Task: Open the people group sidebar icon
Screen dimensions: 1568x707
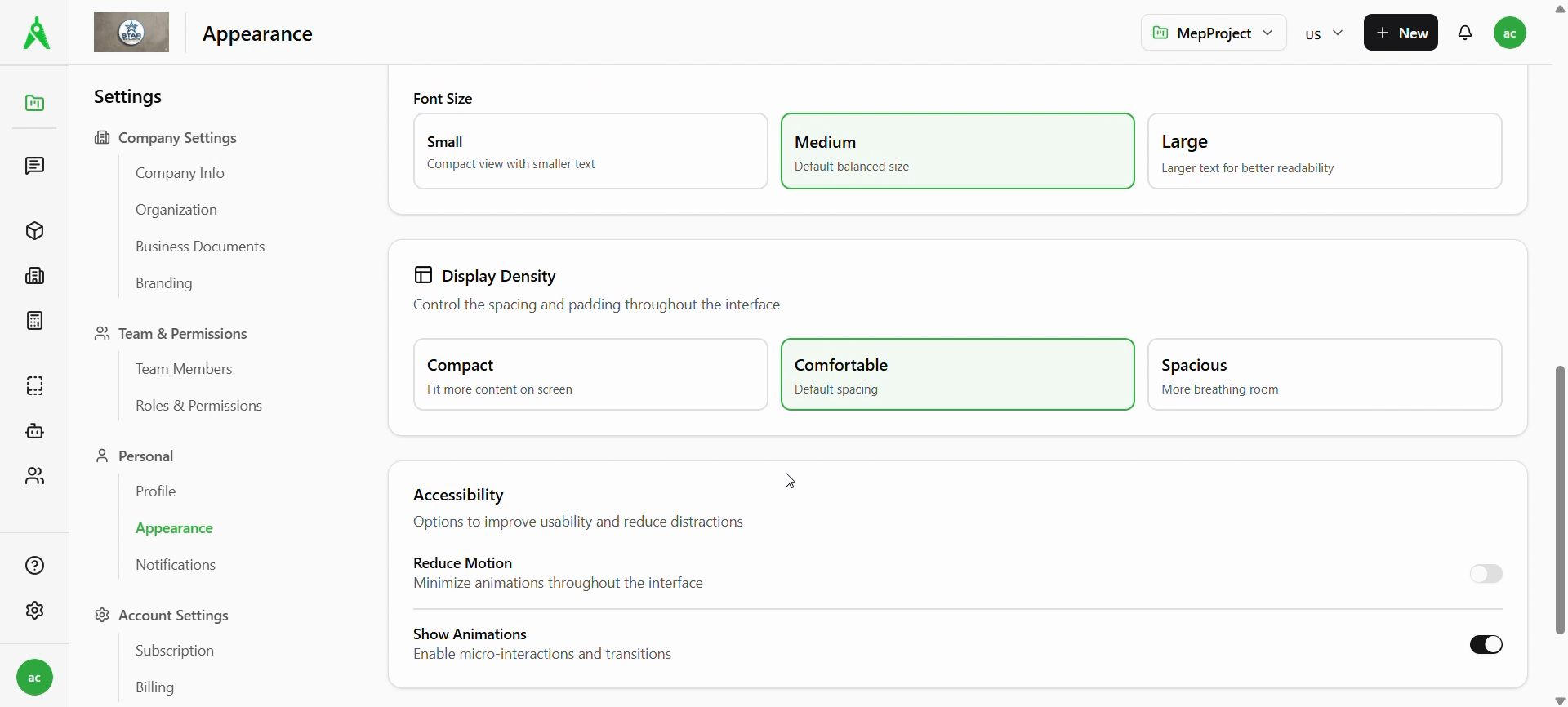Action: click(x=34, y=476)
